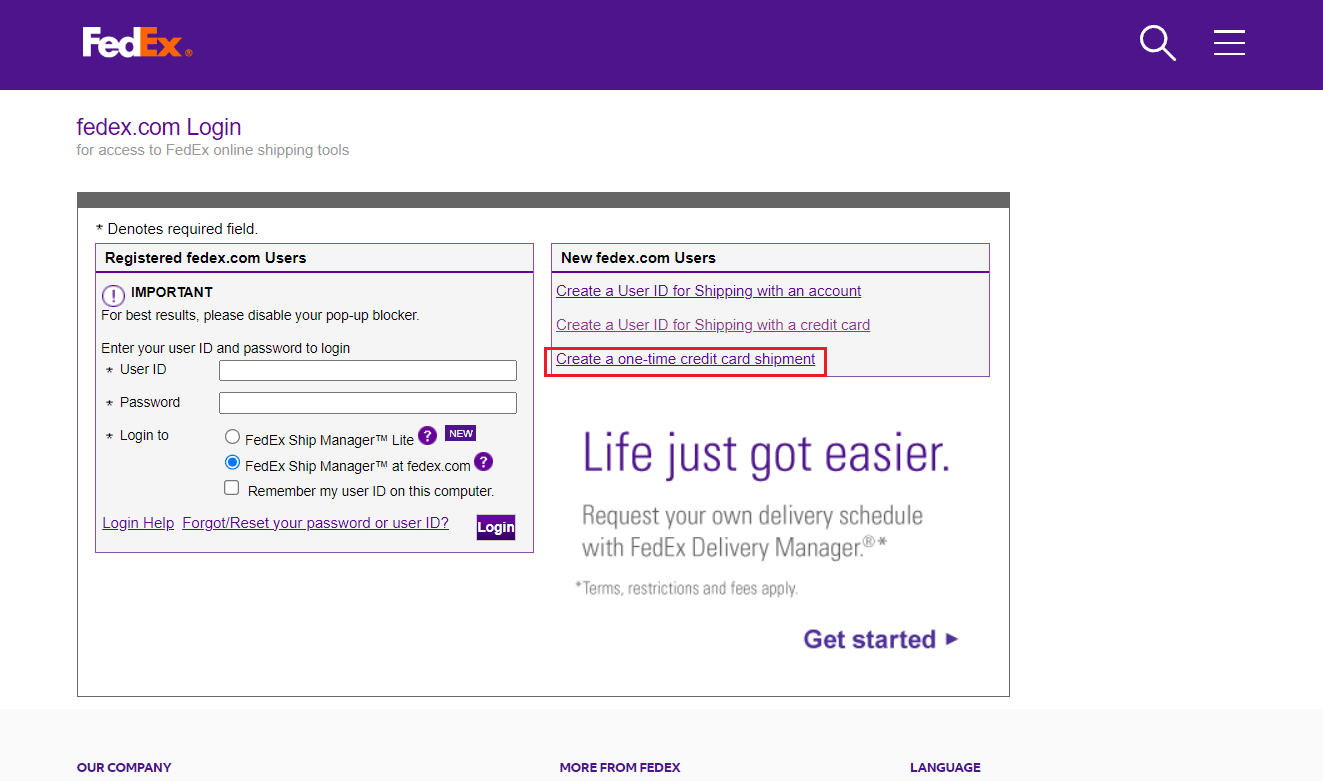Focus the Password input field
The width and height of the screenshot is (1323, 781).
click(368, 403)
